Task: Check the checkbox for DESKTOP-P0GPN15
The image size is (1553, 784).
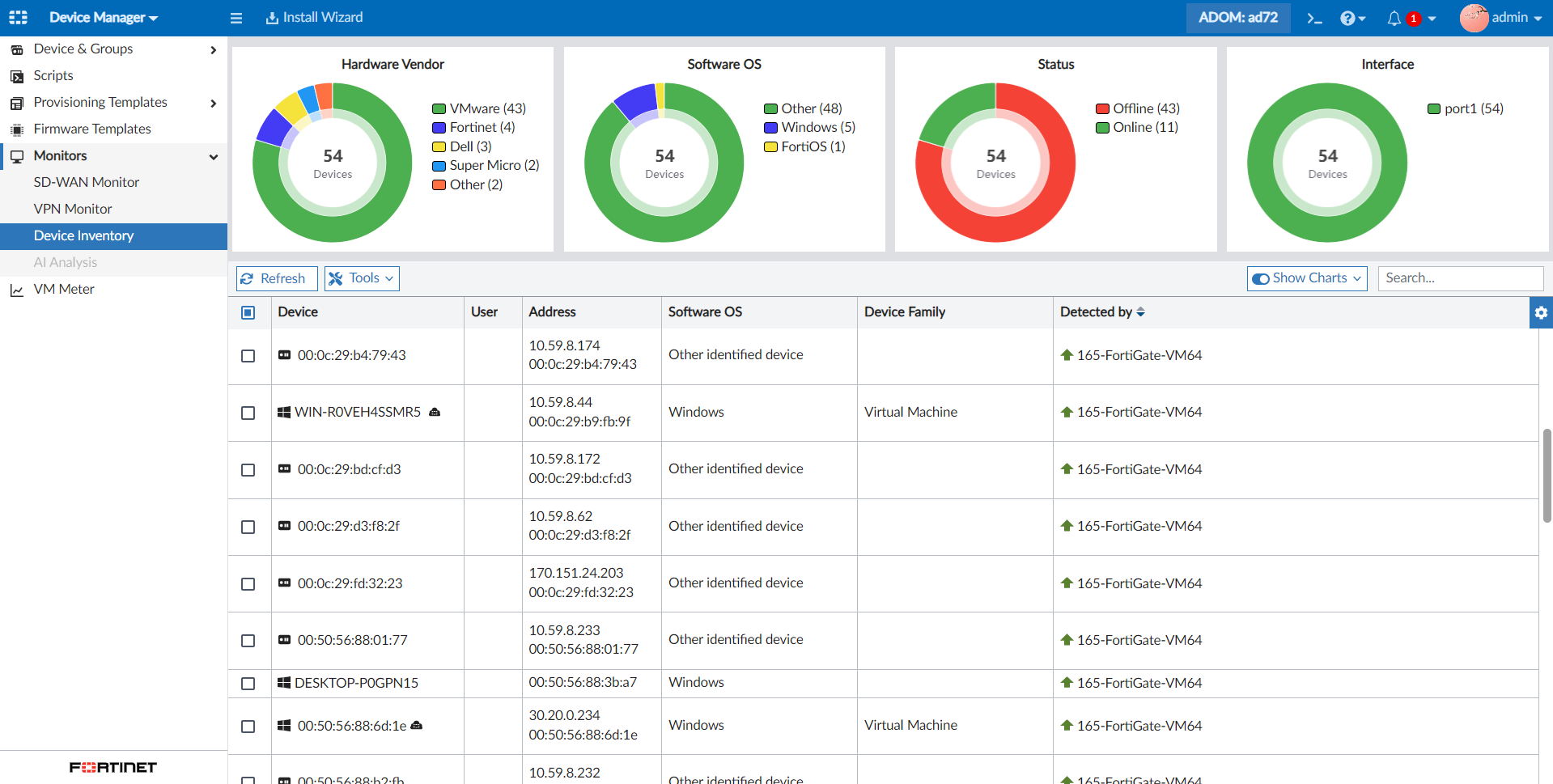Action: point(248,683)
